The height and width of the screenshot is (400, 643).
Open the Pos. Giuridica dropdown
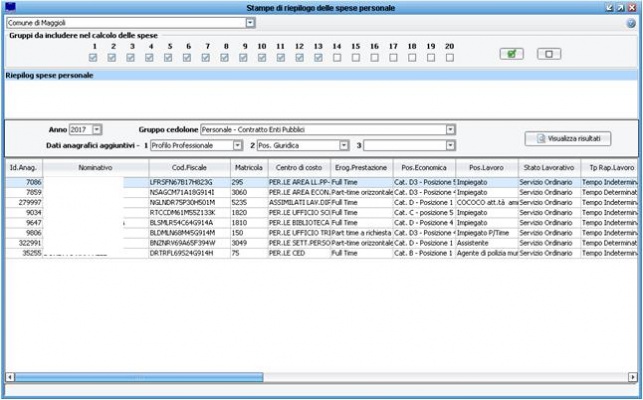click(343, 145)
